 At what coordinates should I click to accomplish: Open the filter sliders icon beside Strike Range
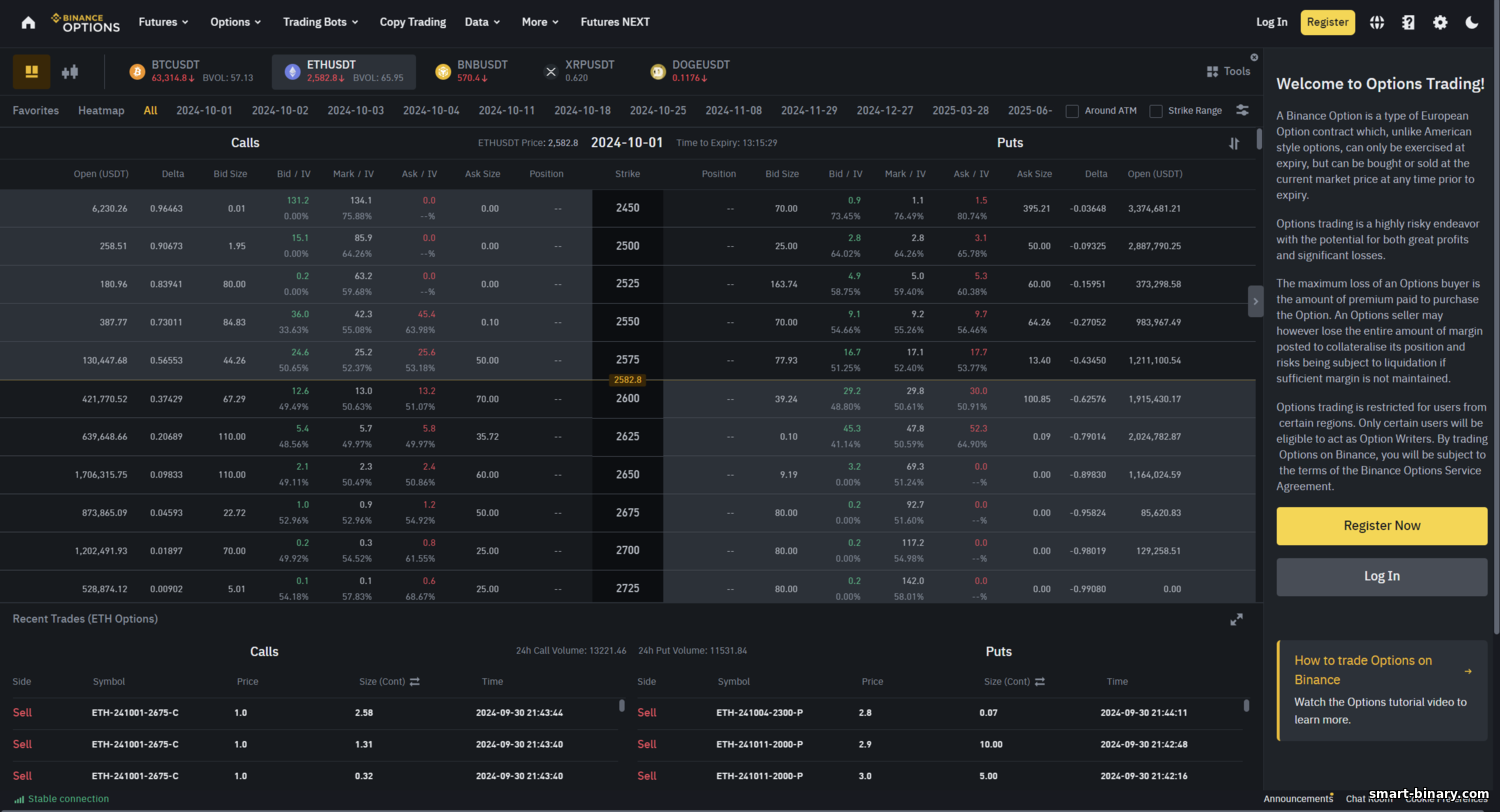coord(1242,110)
